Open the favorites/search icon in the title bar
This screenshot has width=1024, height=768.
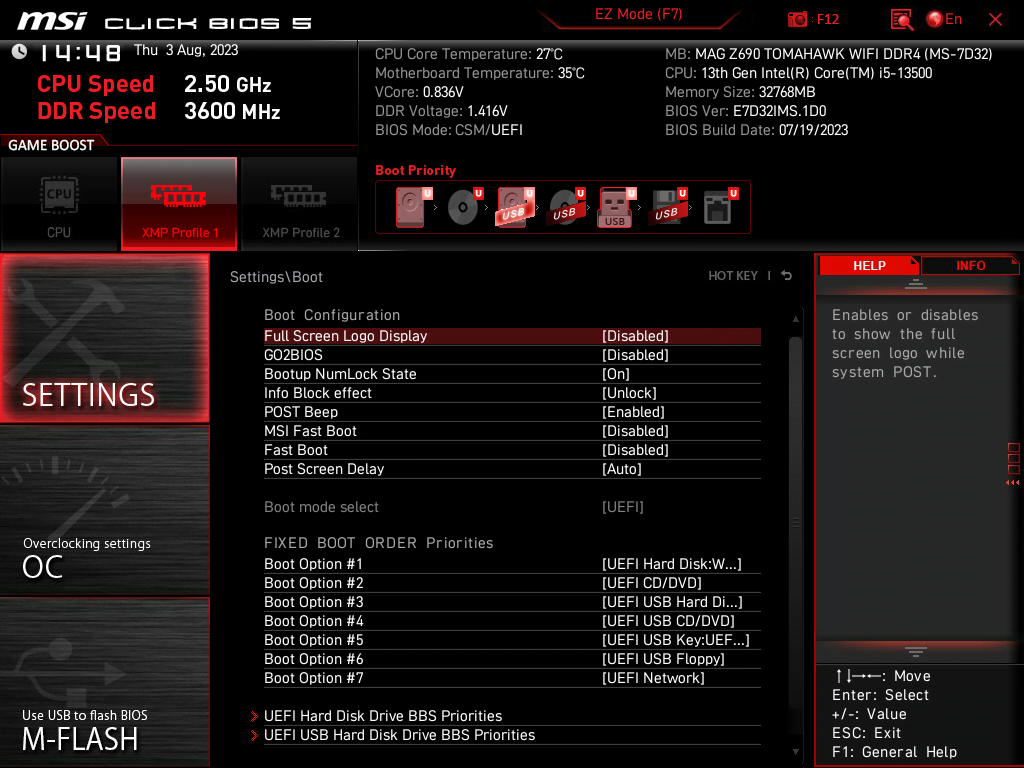click(x=901, y=19)
